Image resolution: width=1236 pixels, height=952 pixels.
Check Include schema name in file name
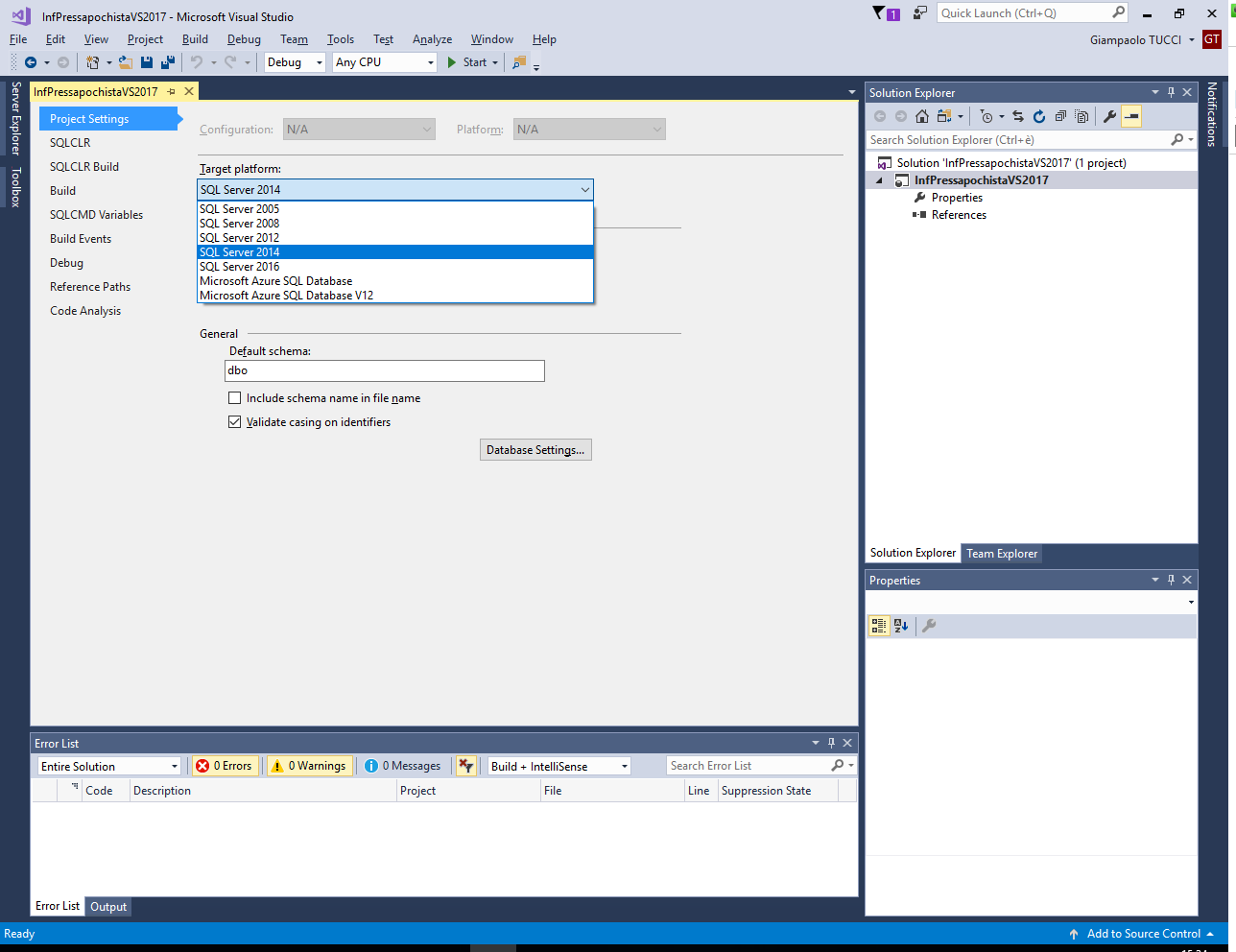click(234, 398)
